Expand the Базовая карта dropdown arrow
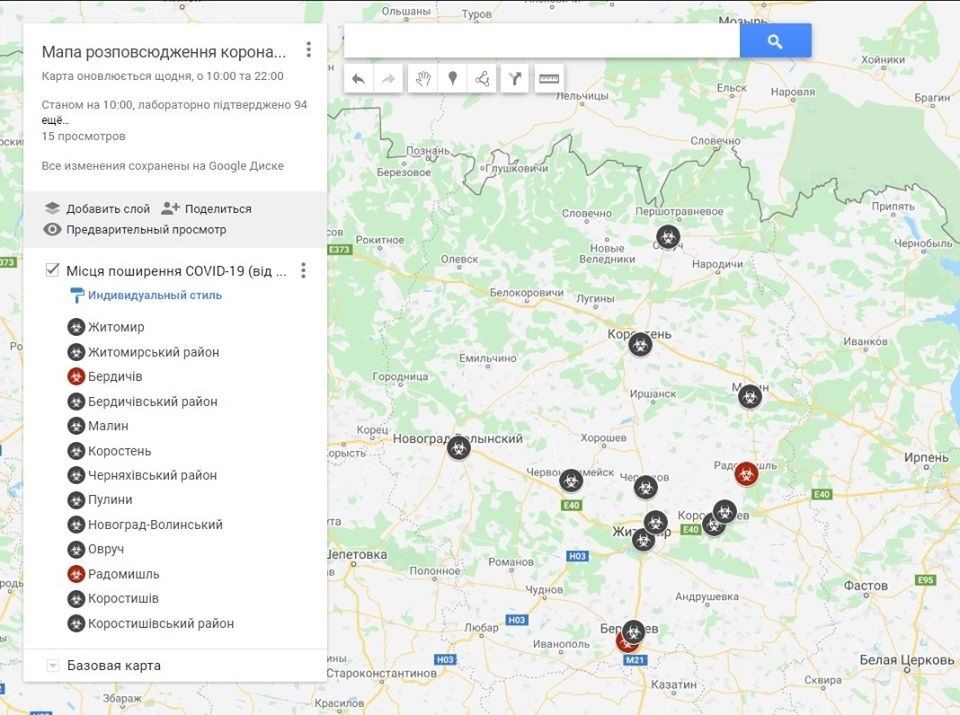Viewport: 960px width, 715px height. tap(53, 665)
